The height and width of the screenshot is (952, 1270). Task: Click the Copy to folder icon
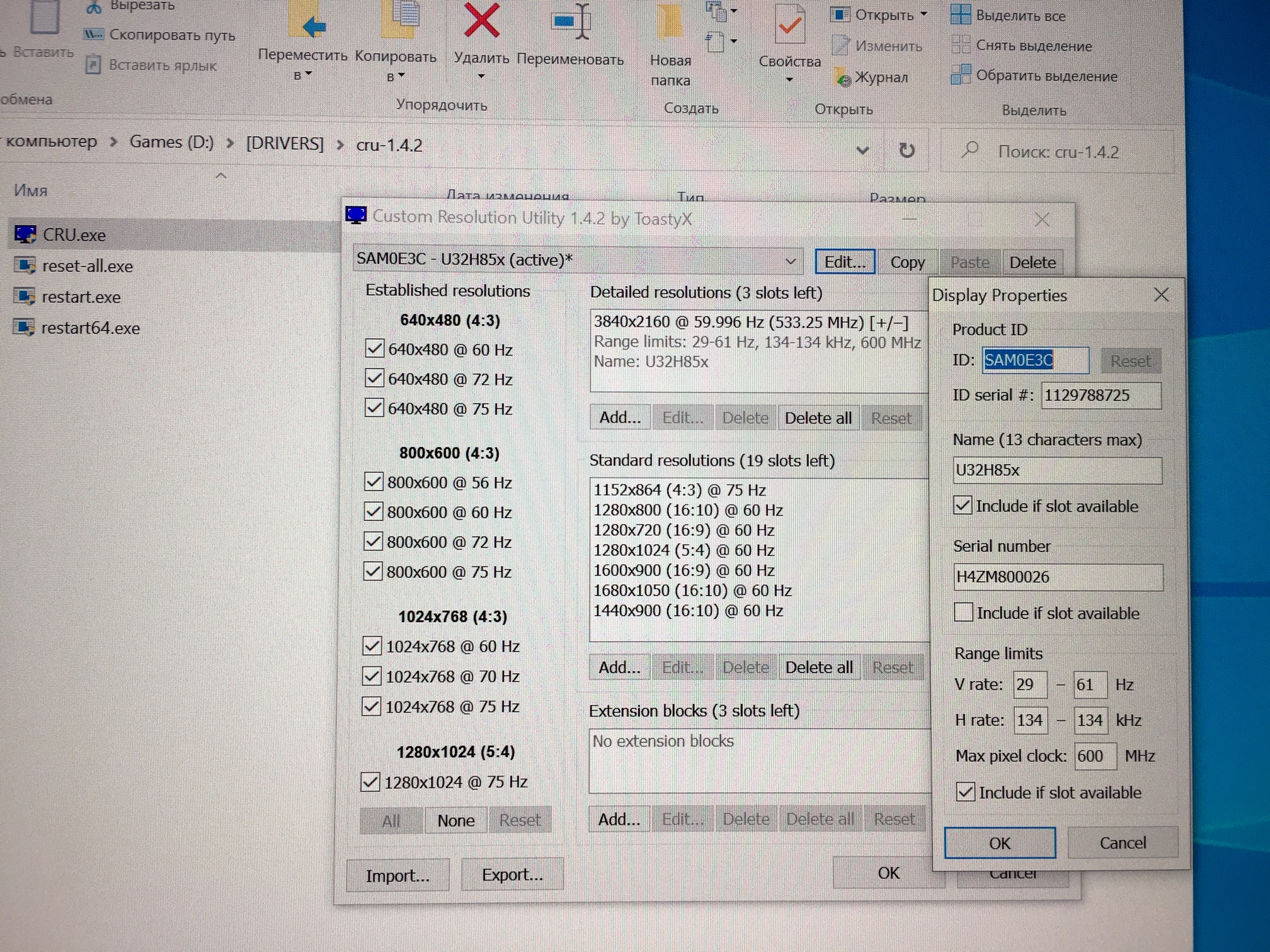pos(401,20)
